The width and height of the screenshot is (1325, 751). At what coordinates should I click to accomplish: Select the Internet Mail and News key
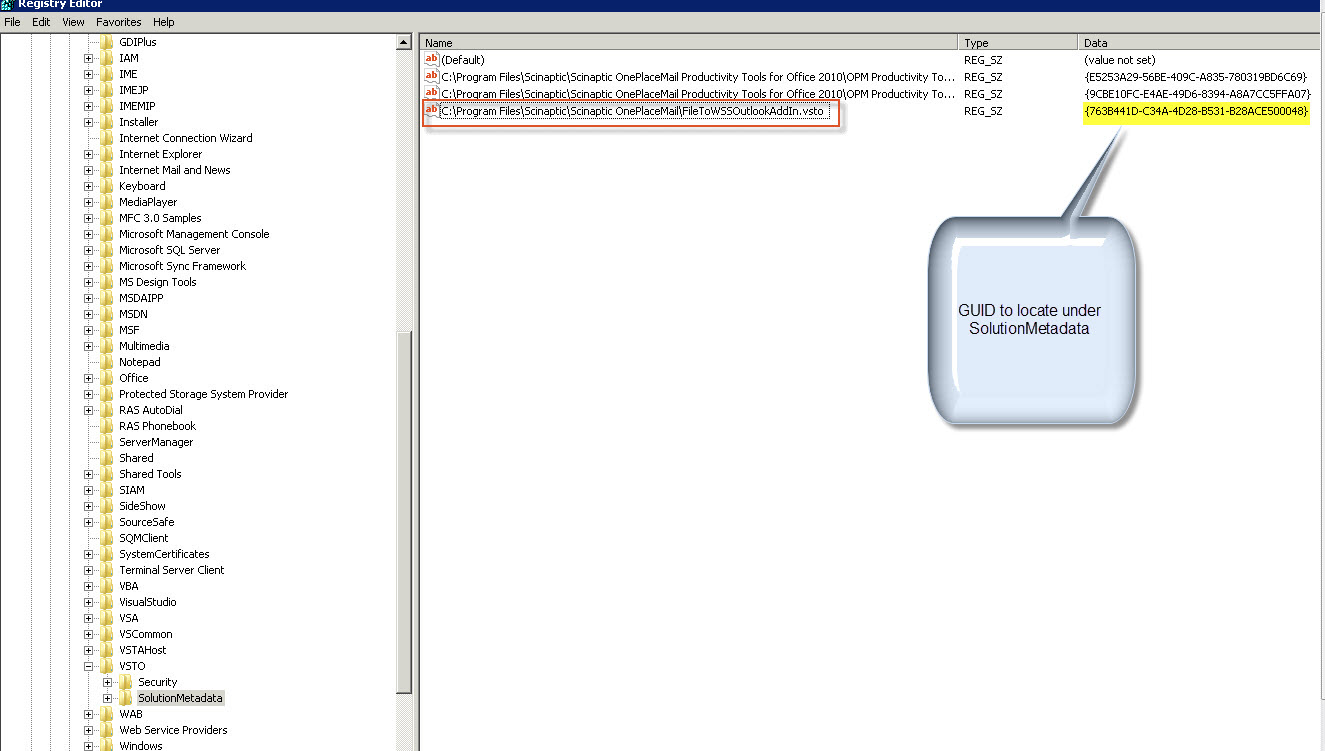click(x=175, y=170)
